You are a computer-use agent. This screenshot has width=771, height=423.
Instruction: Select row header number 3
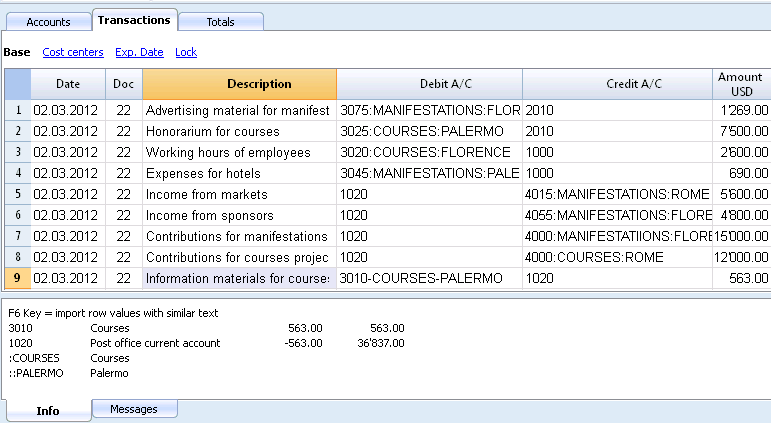(18, 152)
